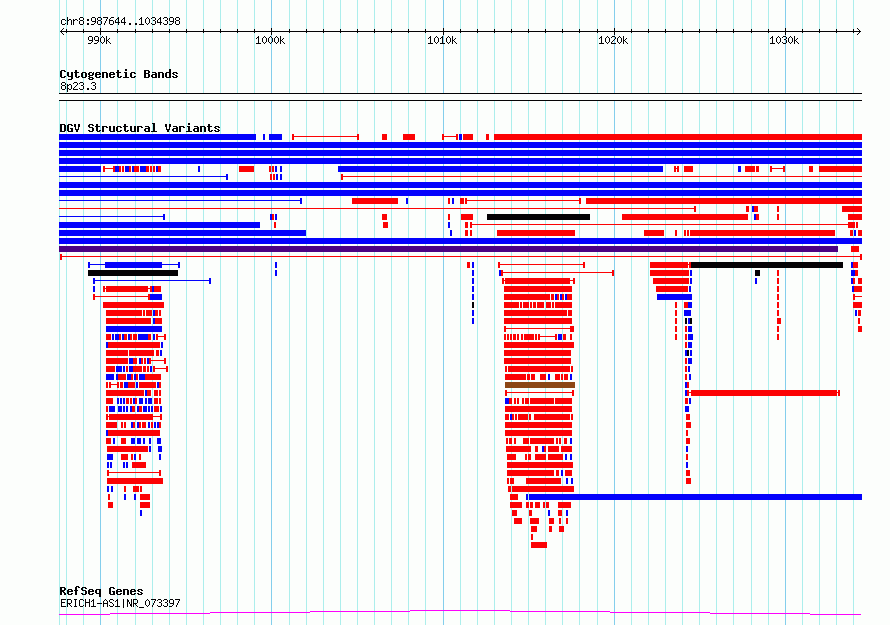Image resolution: width=890 pixels, height=625 pixels.
Task: Click the 8p23.3 band label
Action: click(78, 86)
